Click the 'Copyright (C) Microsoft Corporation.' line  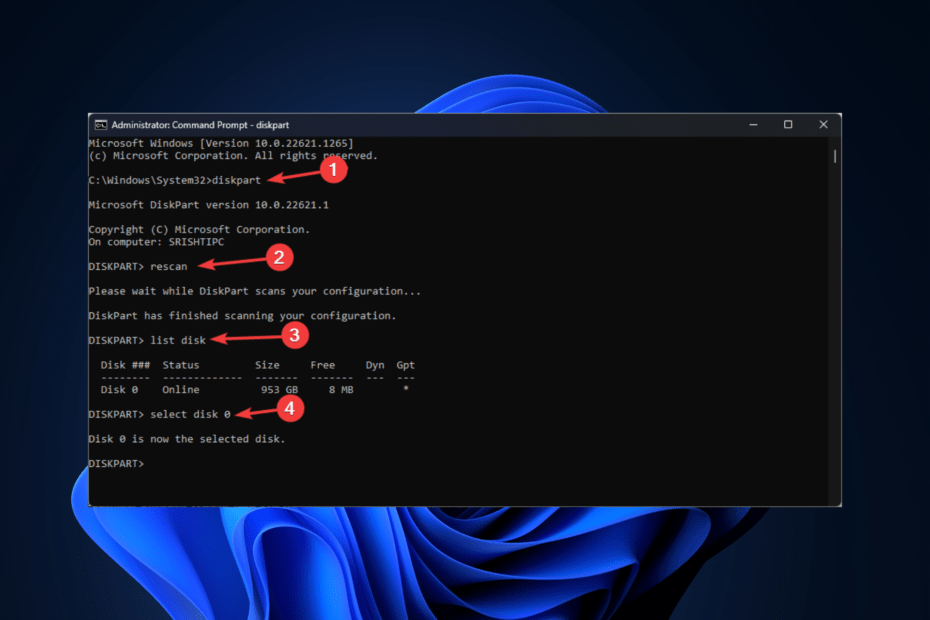pos(199,230)
